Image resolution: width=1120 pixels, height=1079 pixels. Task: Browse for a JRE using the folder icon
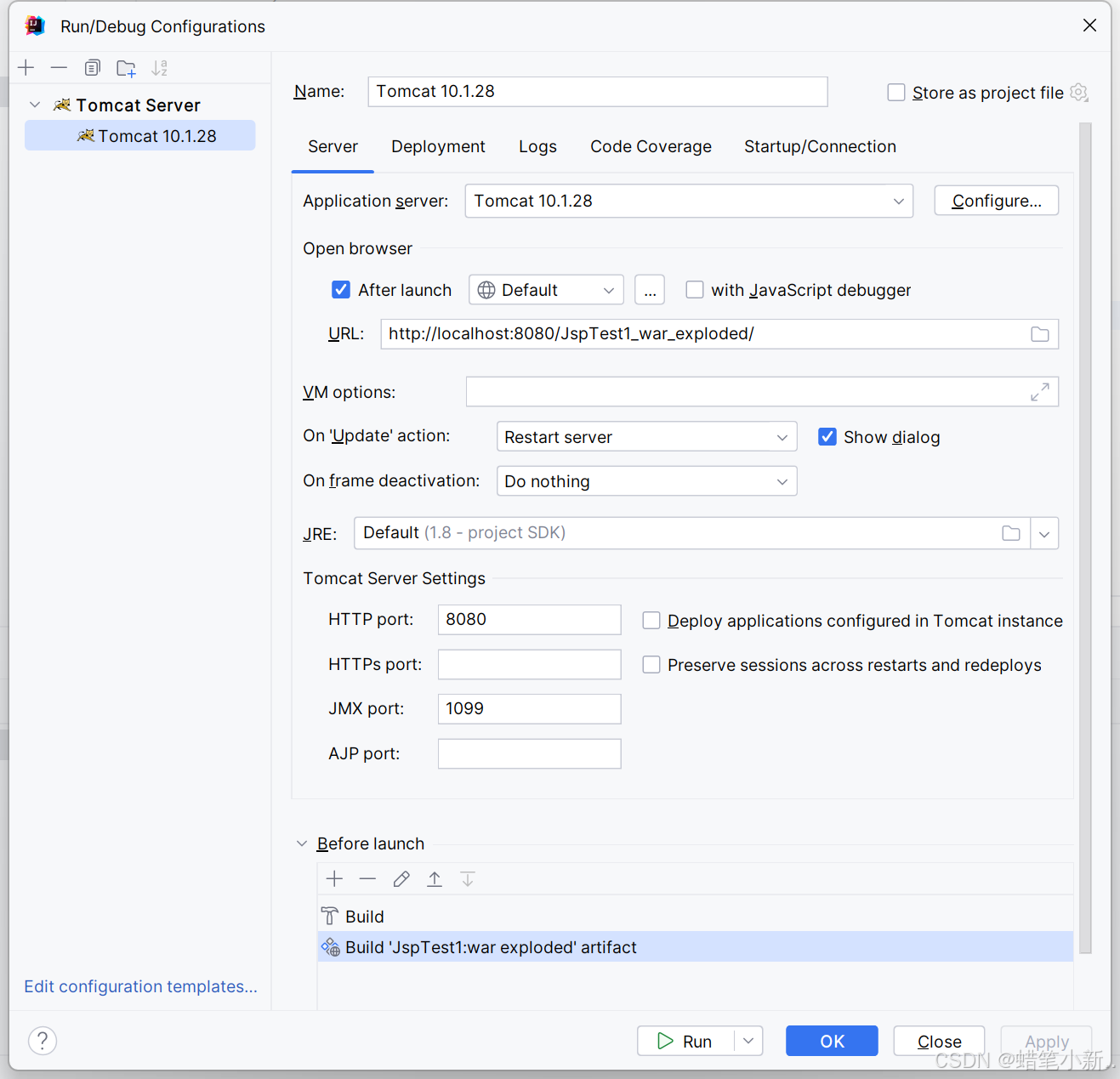pyautogui.click(x=1011, y=533)
